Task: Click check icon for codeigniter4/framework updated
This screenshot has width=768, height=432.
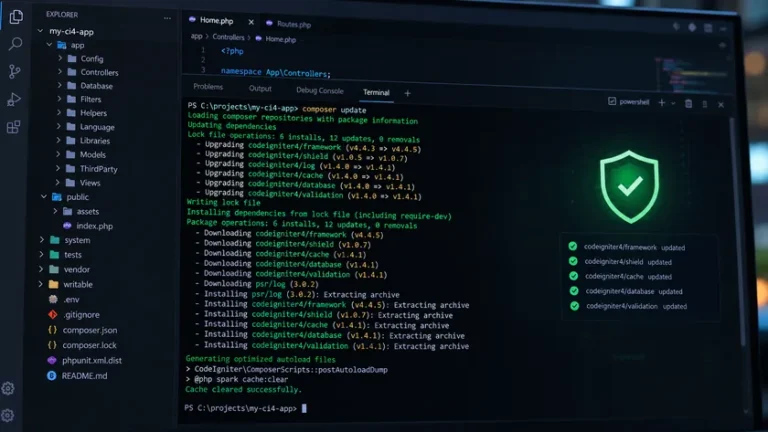Action: point(573,246)
